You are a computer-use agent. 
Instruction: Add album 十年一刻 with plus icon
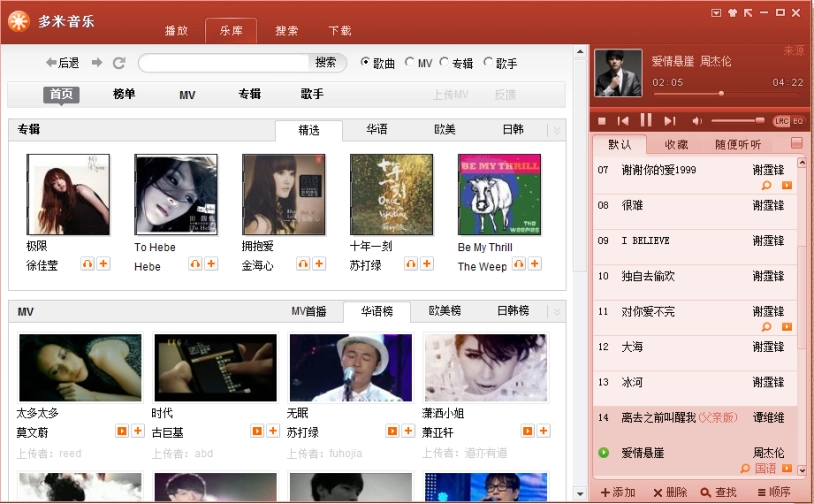tap(427, 264)
